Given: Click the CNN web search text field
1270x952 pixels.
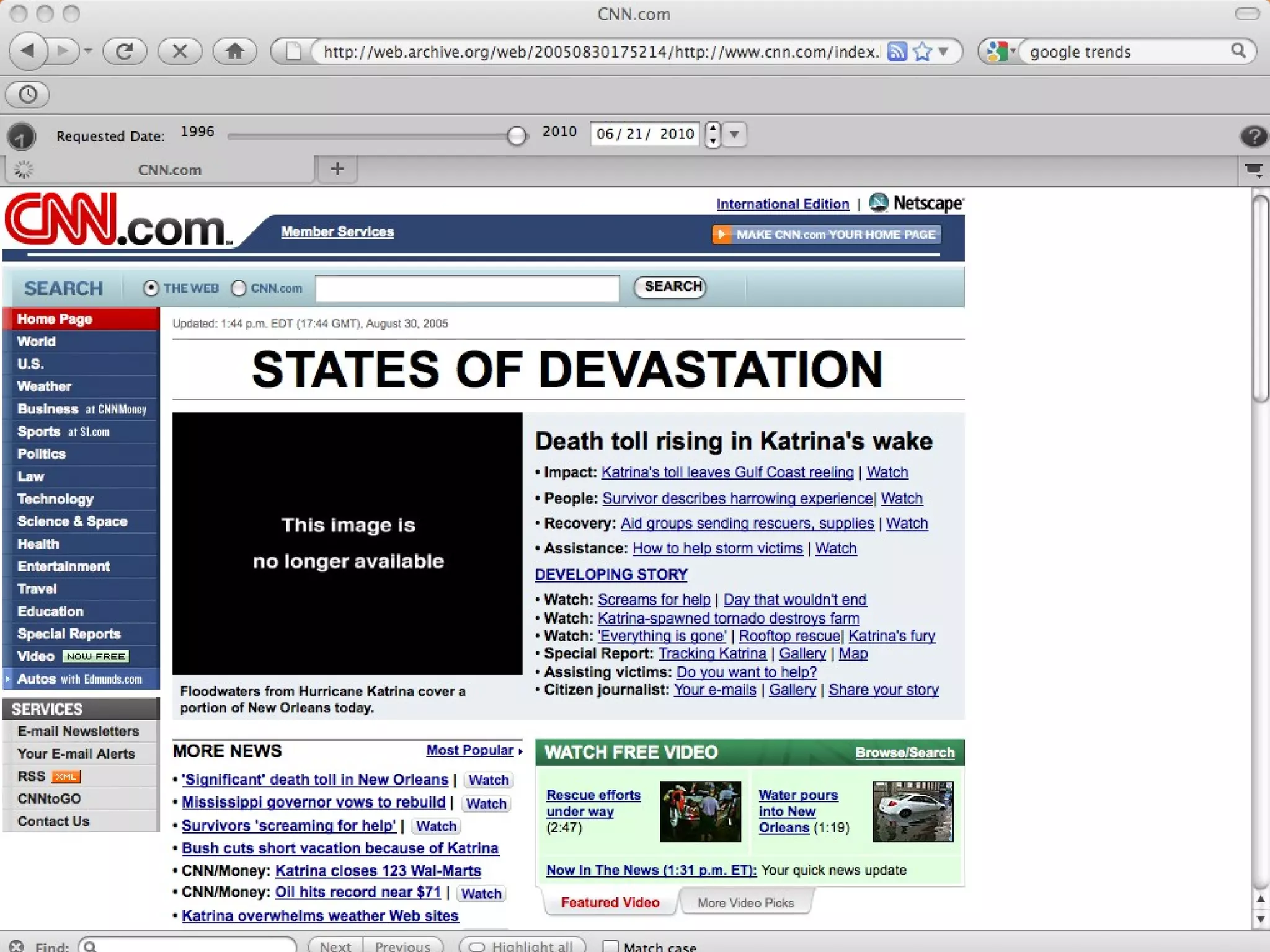Looking at the screenshot, I should pyautogui.click(x=467, y=289).
